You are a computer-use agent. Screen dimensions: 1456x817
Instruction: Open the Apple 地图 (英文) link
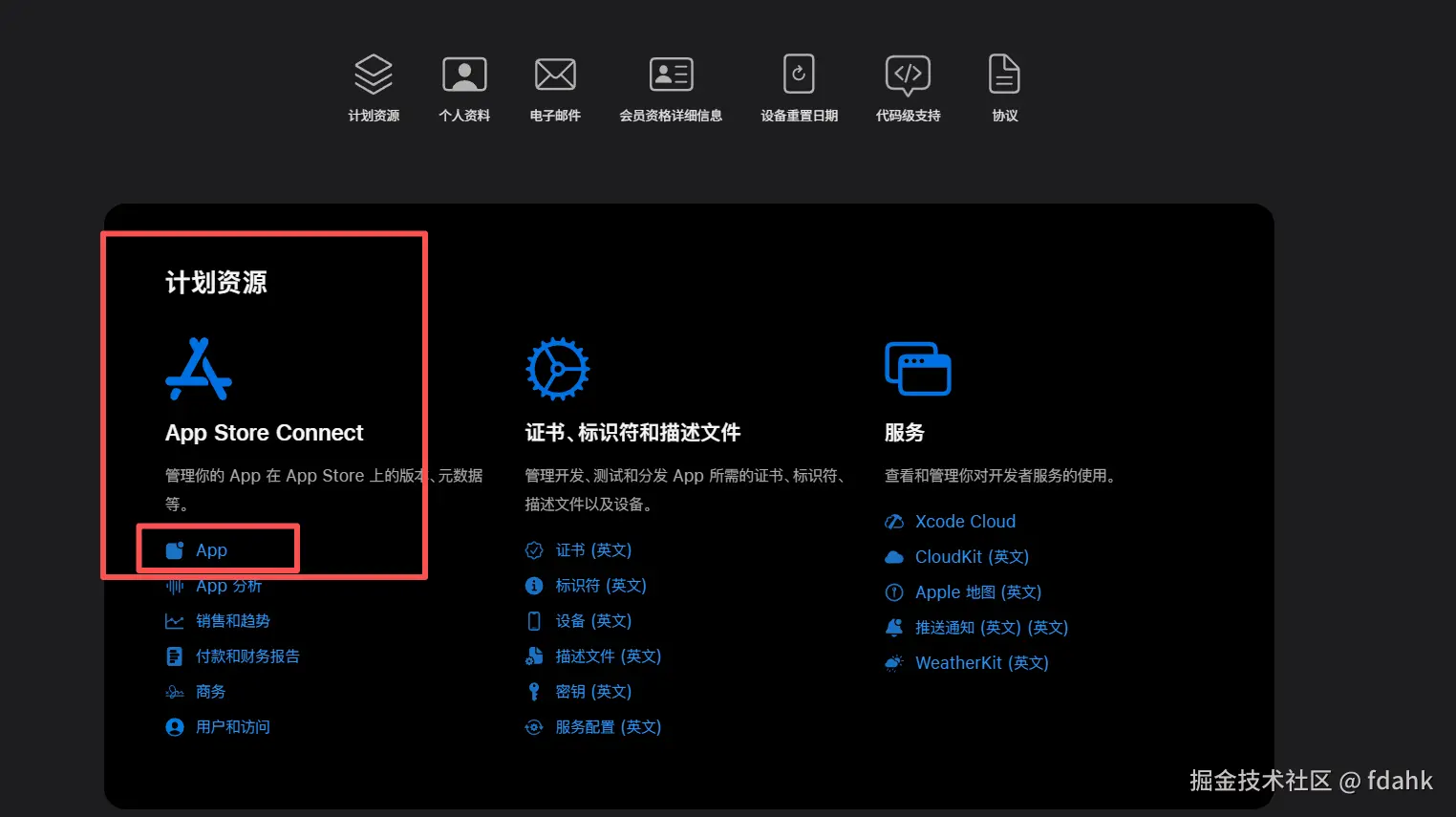(978, 592)
